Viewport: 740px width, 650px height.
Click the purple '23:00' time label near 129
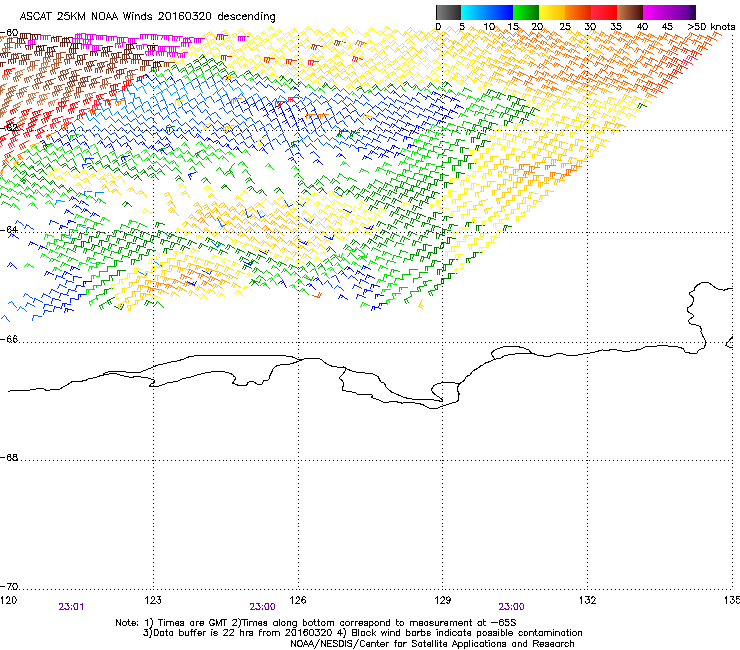pyautogui.click(x=512, y=607)
